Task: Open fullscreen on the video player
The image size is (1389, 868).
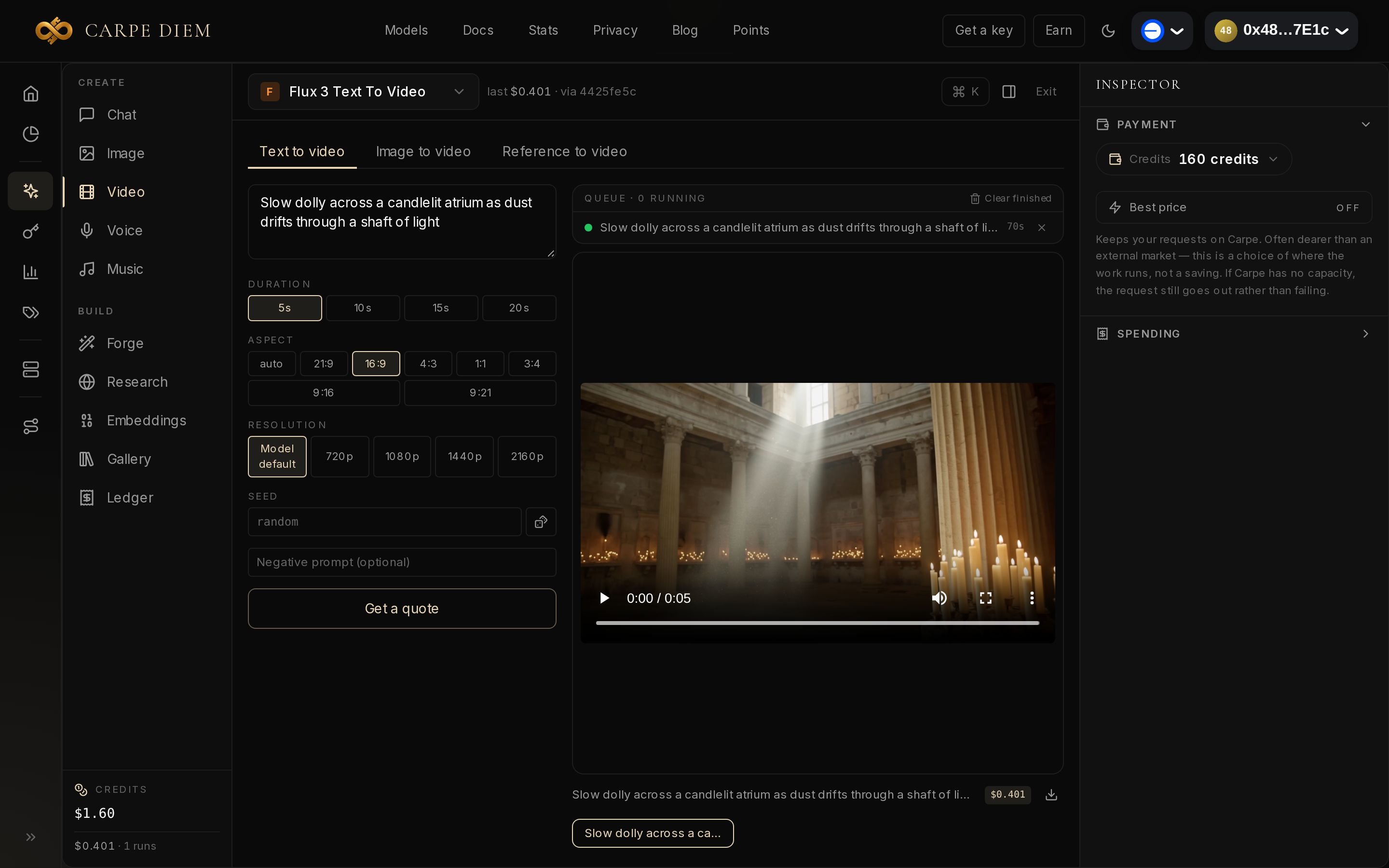Action: [x=985, y=598]
